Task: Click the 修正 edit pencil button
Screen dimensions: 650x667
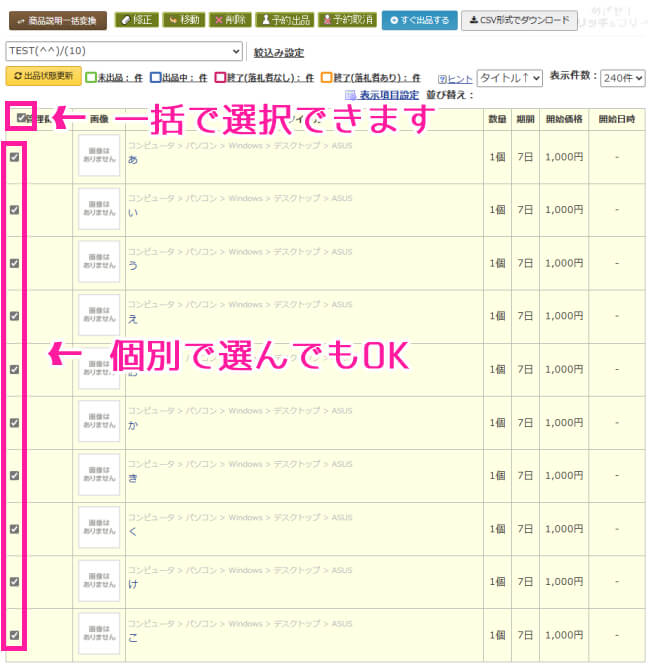Action: pyautogui.click(x=135, y=20)
